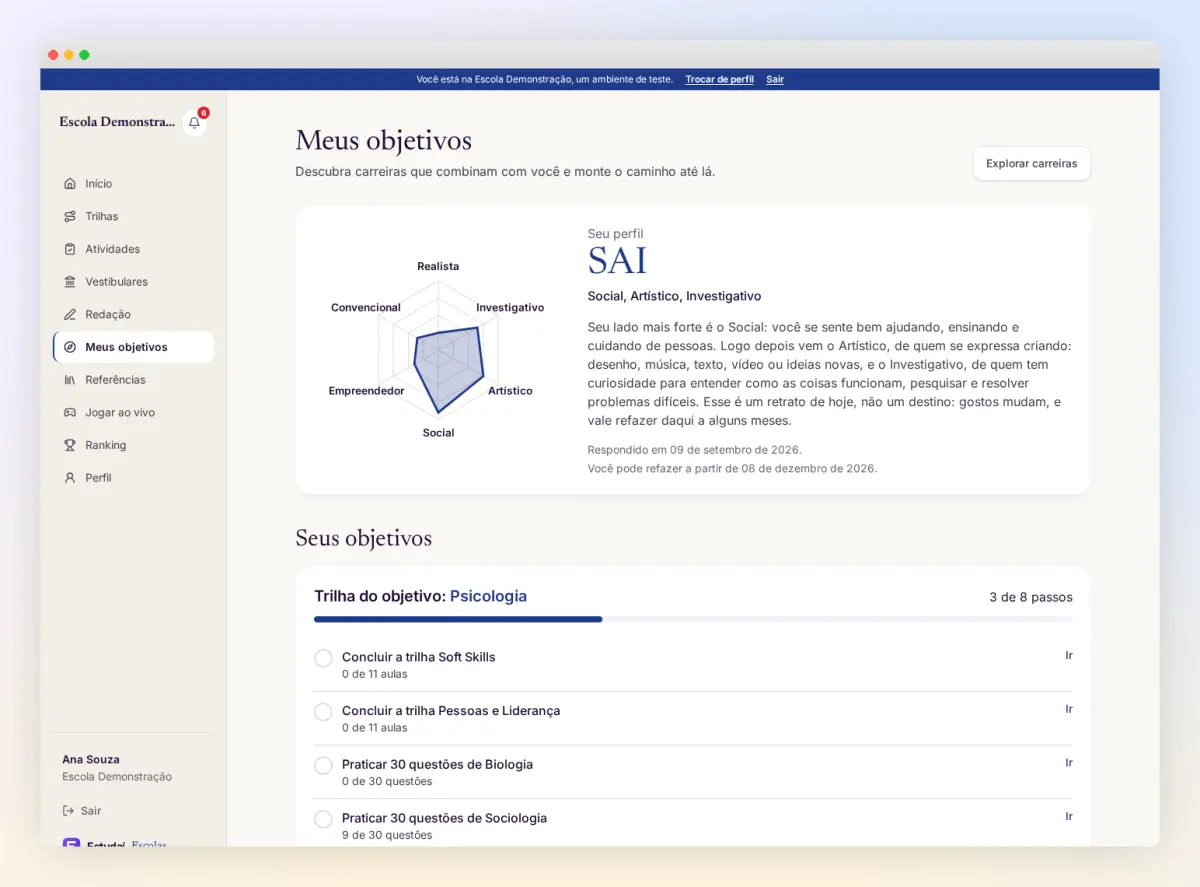The width and height of the screenshot is (1200, 887).
Task: Select Vestibulares in the sidebar
Action: 133,282
